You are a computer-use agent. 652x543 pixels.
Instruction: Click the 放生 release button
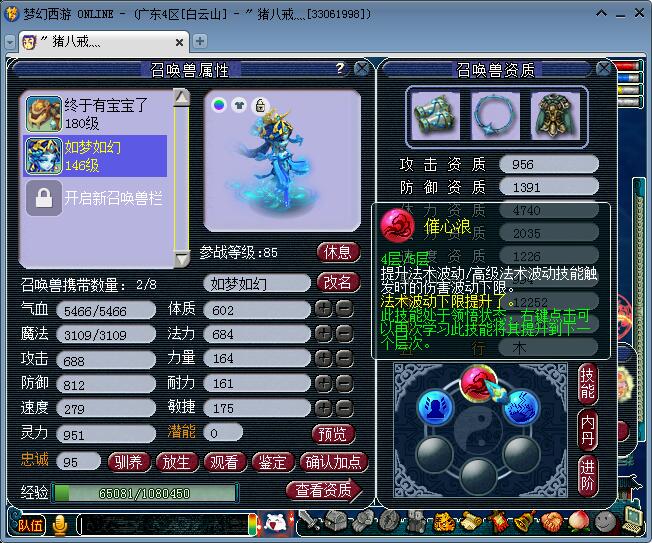(x=176, y=462)
